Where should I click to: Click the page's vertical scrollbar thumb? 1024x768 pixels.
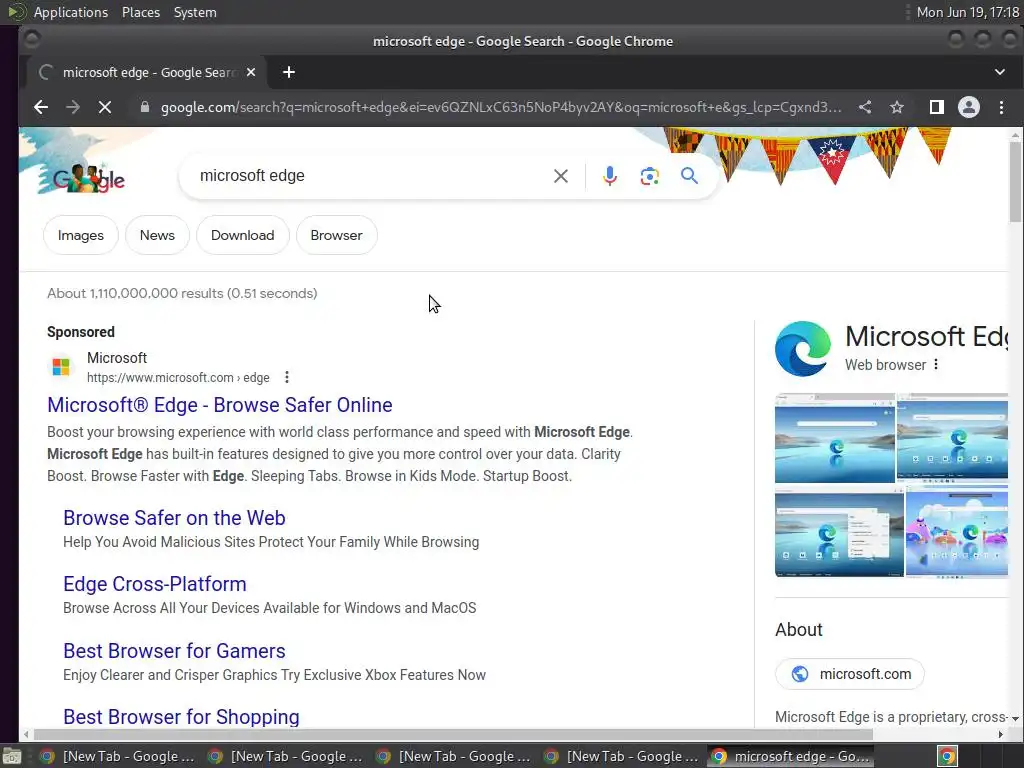pos(1015,181)
